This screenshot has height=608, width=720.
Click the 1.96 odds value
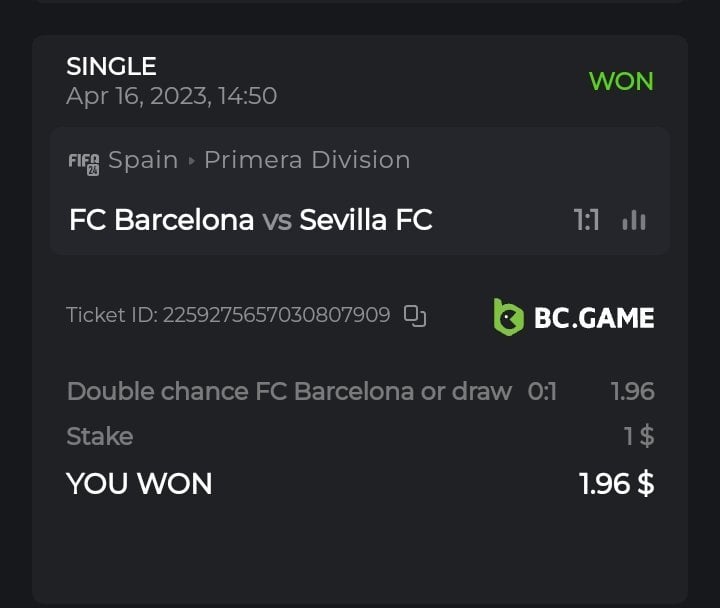click(x=632, y=391)
